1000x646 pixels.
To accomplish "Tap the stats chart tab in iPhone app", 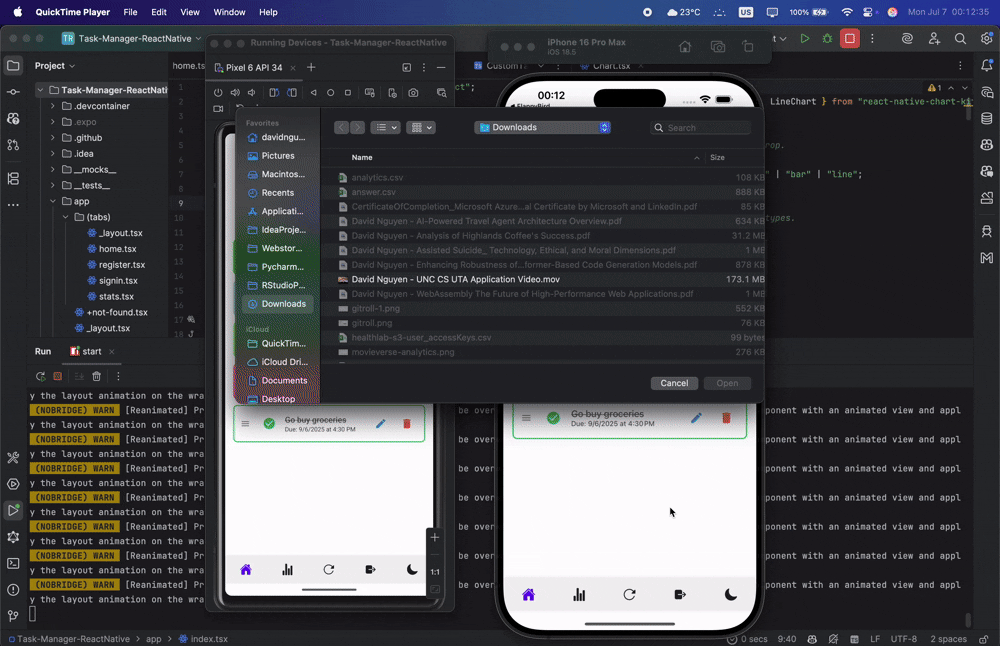I will pyautogui.click(x=579, y=595).
